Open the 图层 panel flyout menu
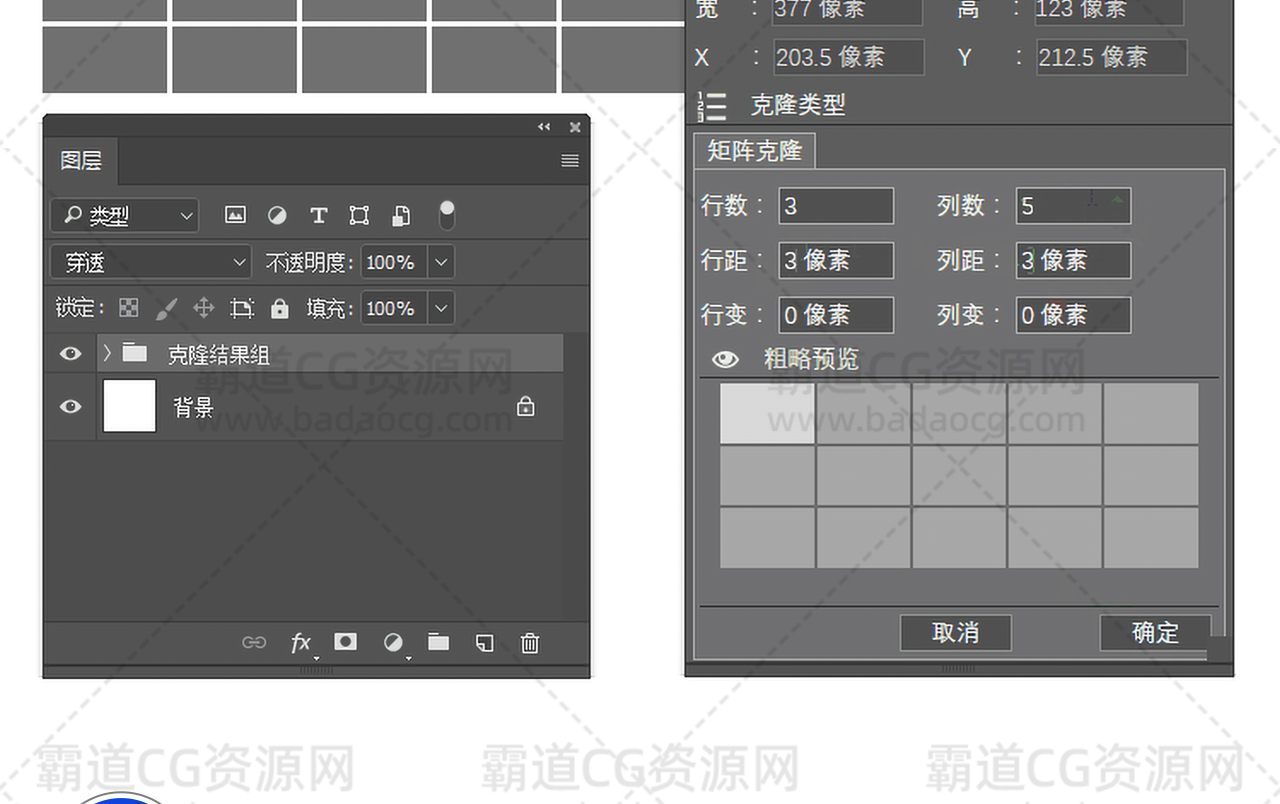 [570, 160]
